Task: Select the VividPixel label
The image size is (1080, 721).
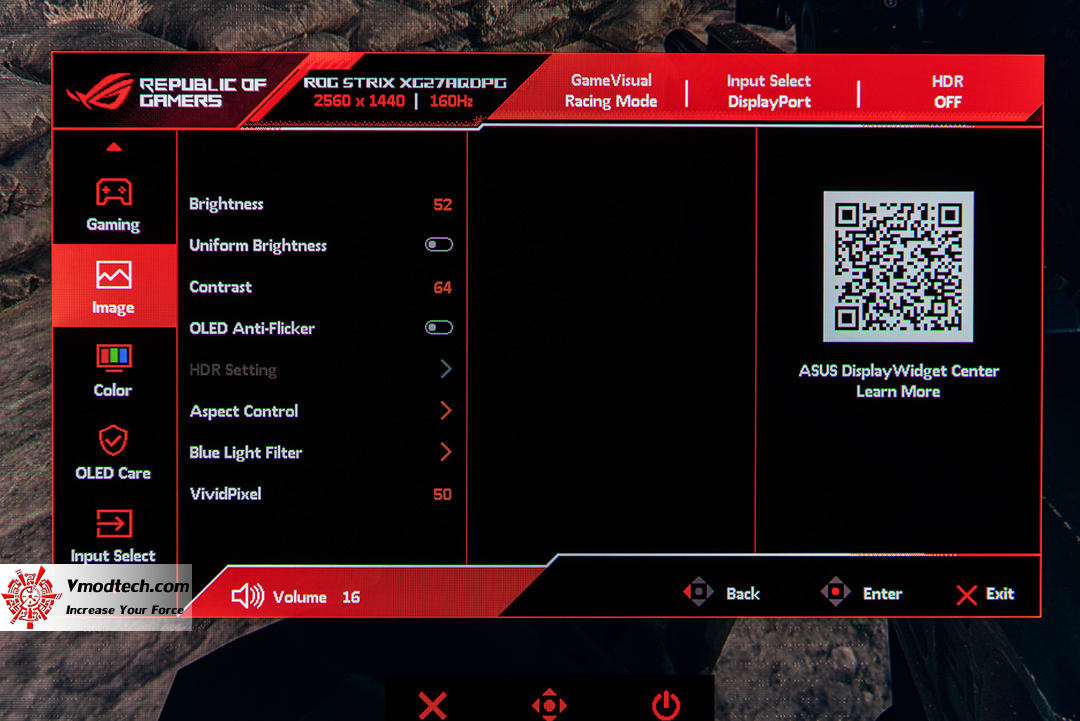Action: tap(225, 494)
